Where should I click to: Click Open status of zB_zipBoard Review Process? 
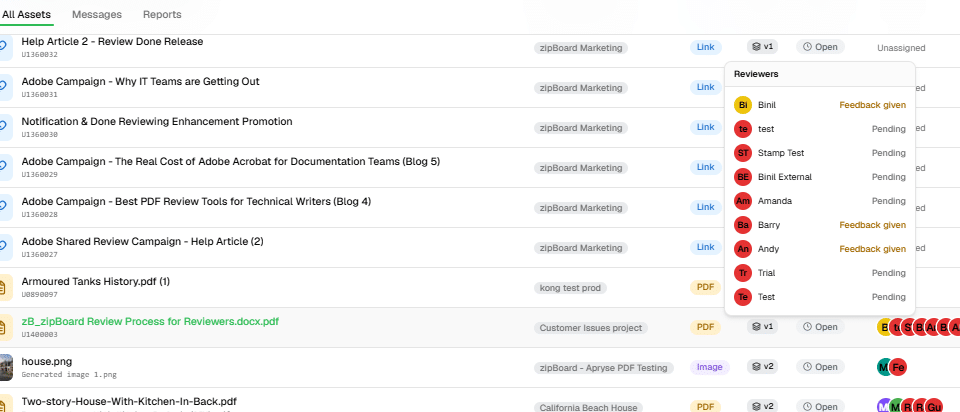pos(820,327)
